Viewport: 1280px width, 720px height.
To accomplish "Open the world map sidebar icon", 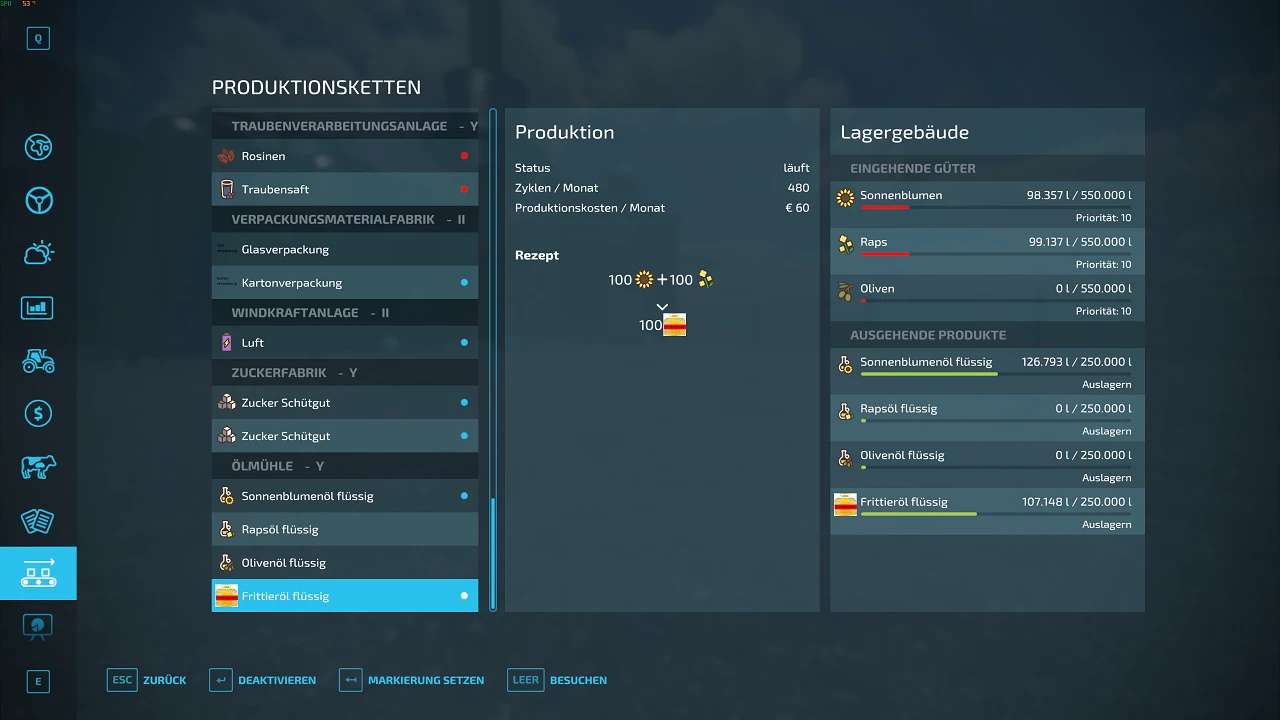I will pyautogui.click(x=38, y=147).
